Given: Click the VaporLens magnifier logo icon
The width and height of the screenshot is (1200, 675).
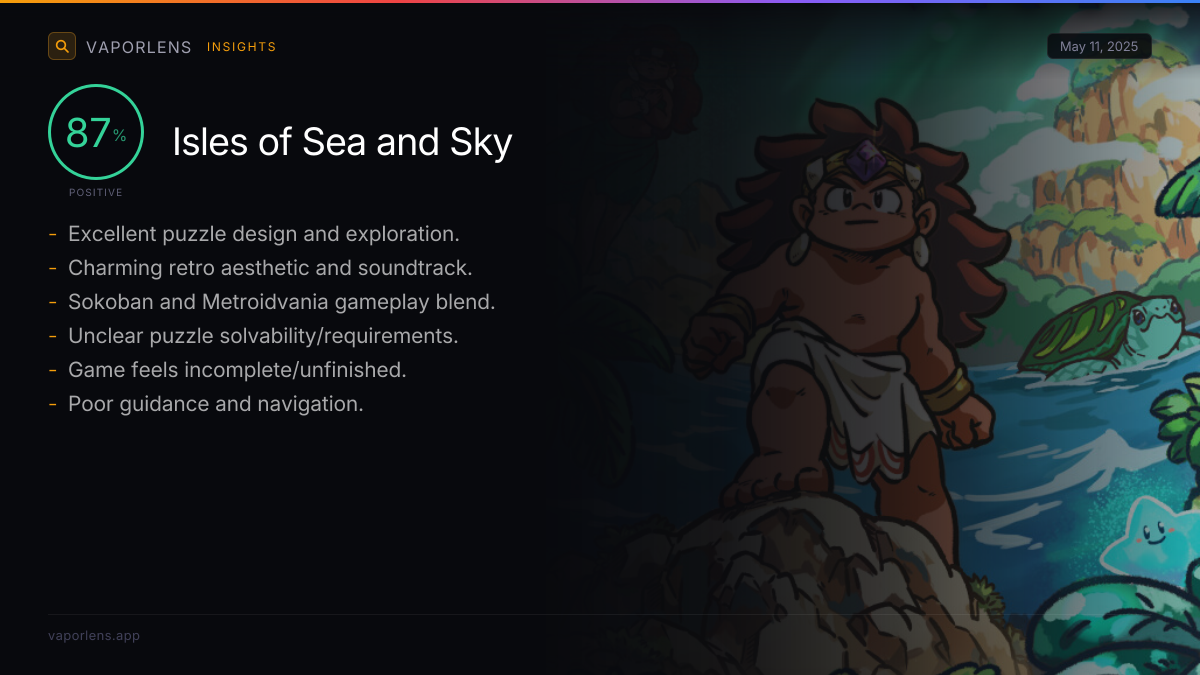Looking at the screenshot, I should 62,46.
